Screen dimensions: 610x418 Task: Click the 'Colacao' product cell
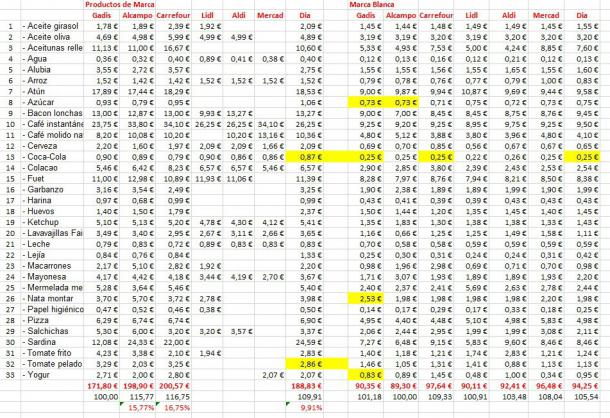(52, 168)
